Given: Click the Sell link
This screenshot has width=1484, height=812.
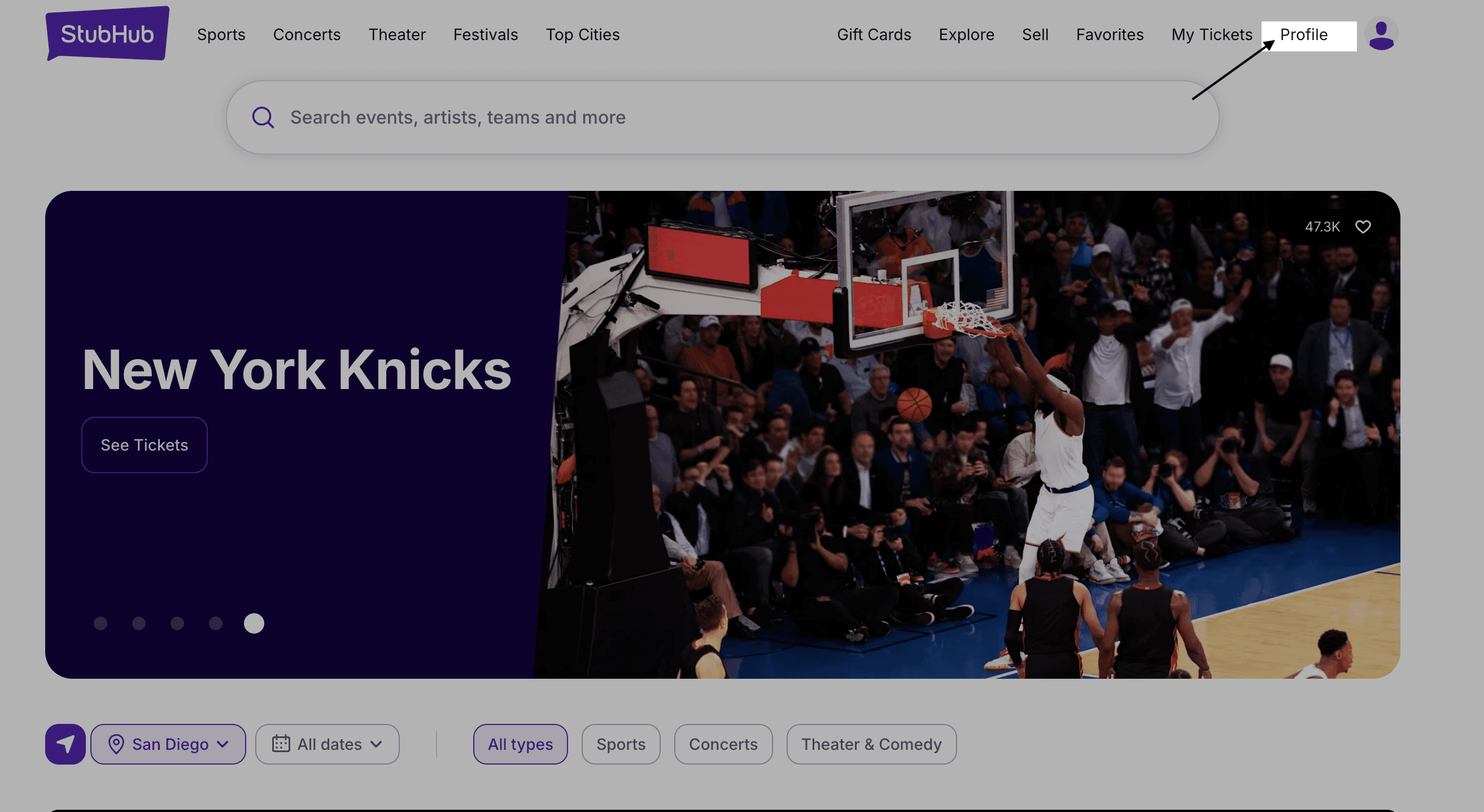Looking at the screenshot, I should tap(1035, 34).
